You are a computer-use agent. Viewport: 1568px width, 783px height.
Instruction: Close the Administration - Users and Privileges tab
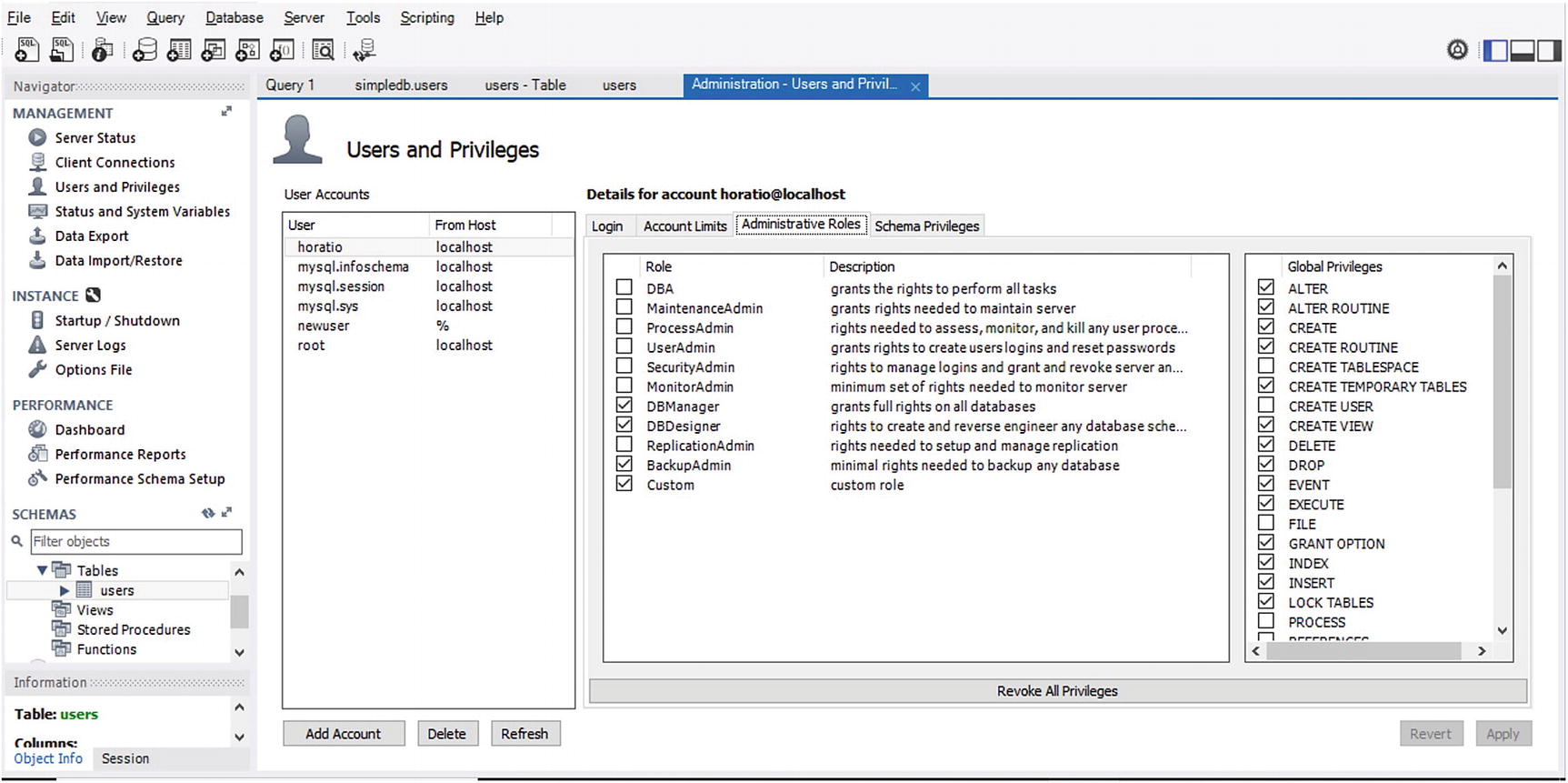click(x=915, y=86)
